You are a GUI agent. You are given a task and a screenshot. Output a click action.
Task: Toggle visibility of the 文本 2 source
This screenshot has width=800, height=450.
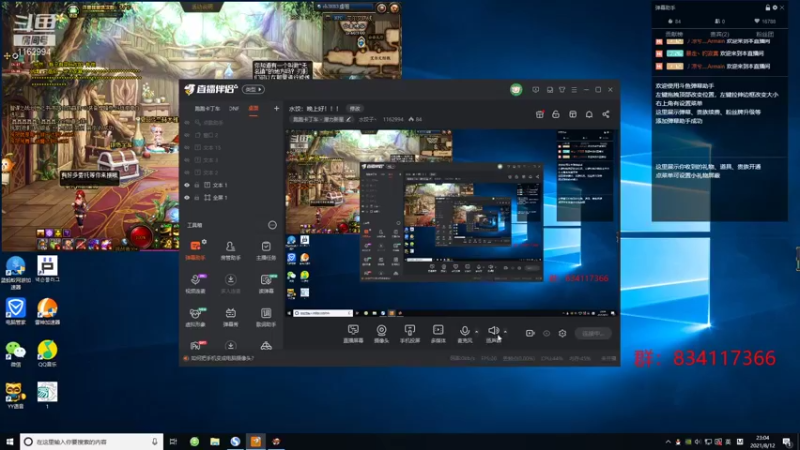pos(187,172)
